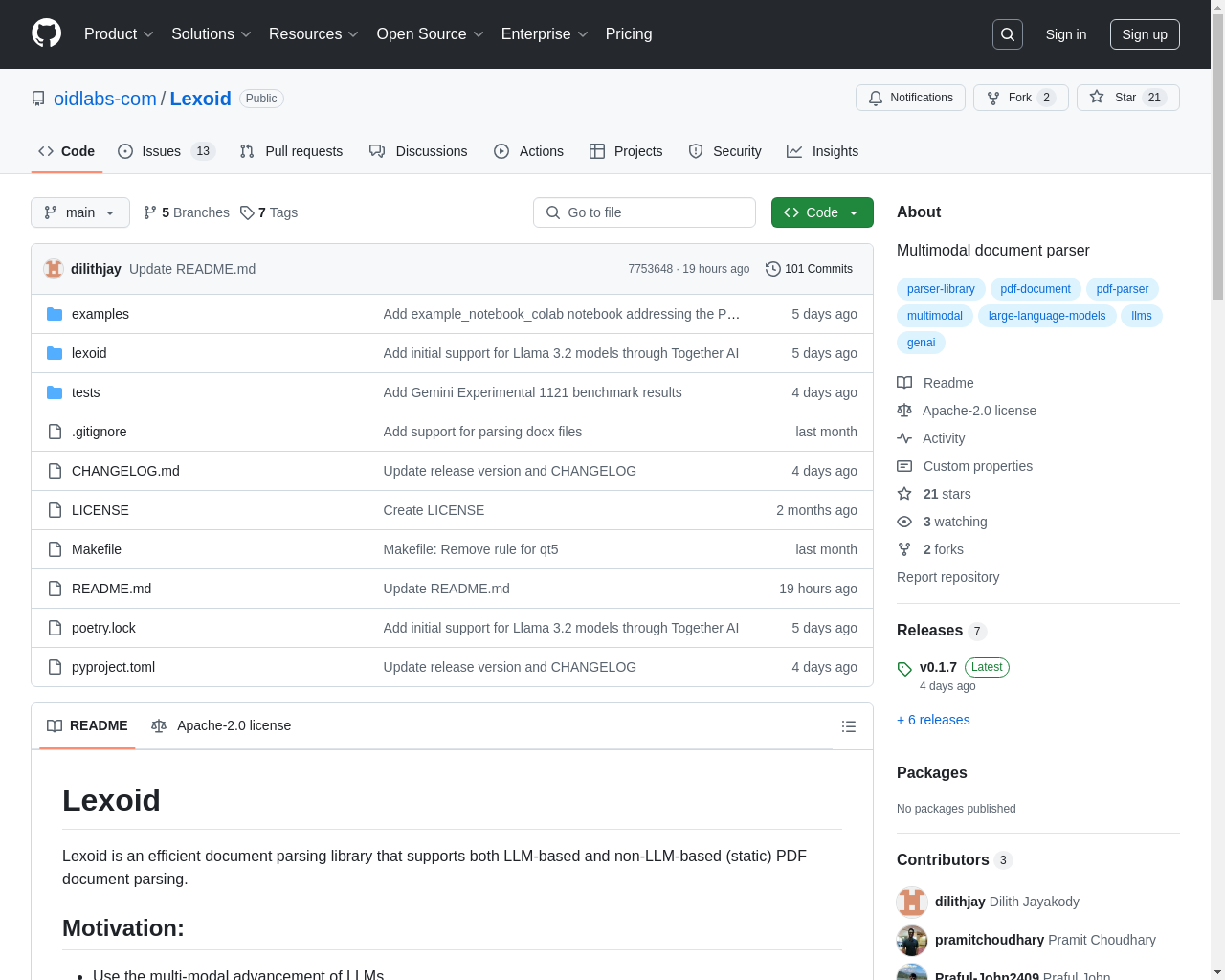Click the CHANGELOG.md file icon
Image resolution: width=1225 pixels, height=980 pixels.
(x=55, y=471)
